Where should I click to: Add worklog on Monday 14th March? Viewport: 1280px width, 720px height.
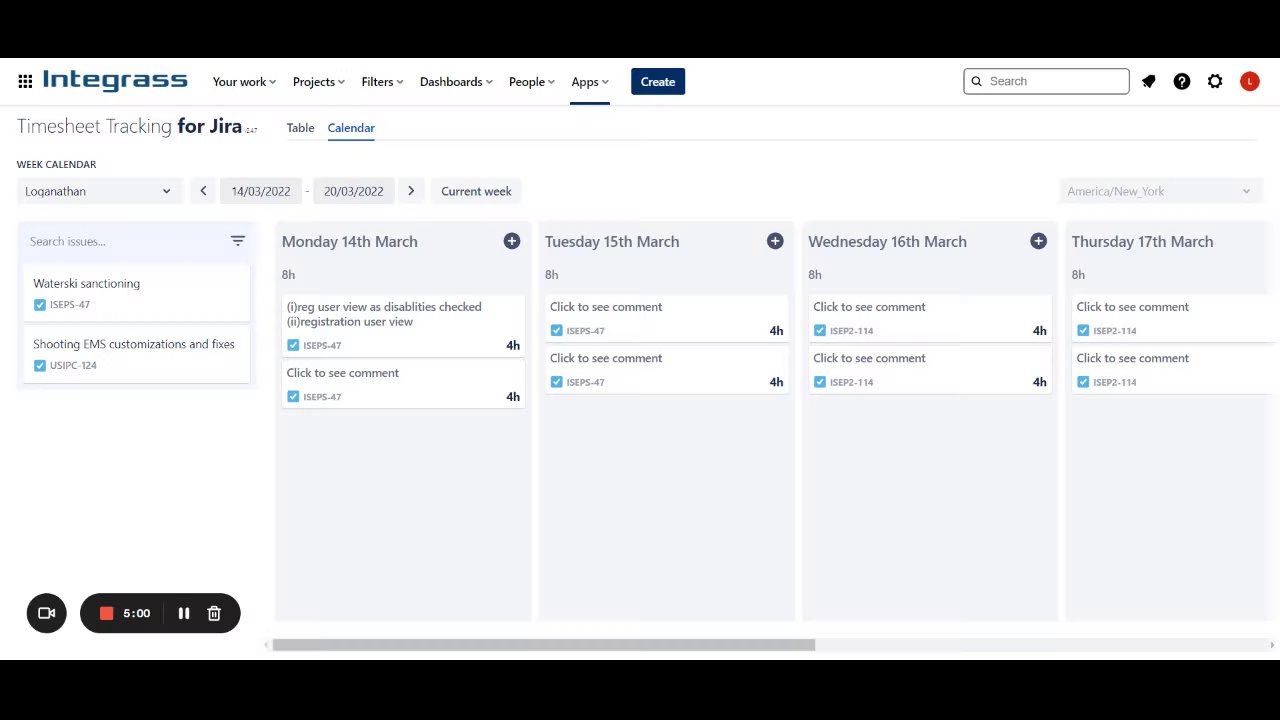click(512, 241)
